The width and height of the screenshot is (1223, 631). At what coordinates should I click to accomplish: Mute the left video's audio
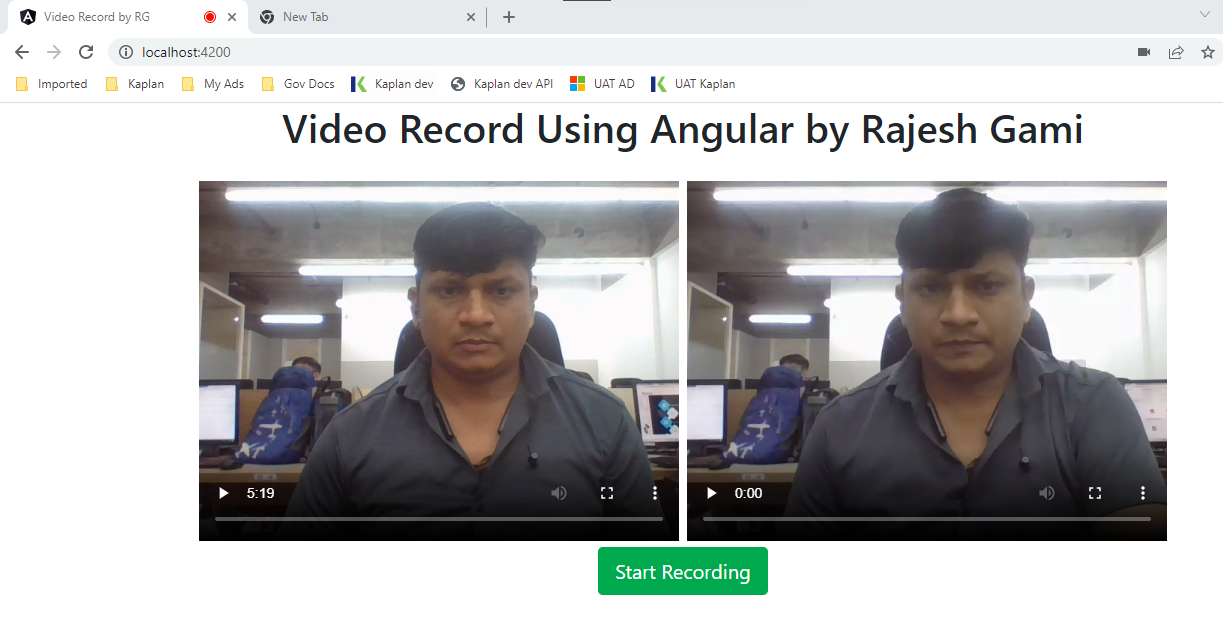[x=559, y=493]
